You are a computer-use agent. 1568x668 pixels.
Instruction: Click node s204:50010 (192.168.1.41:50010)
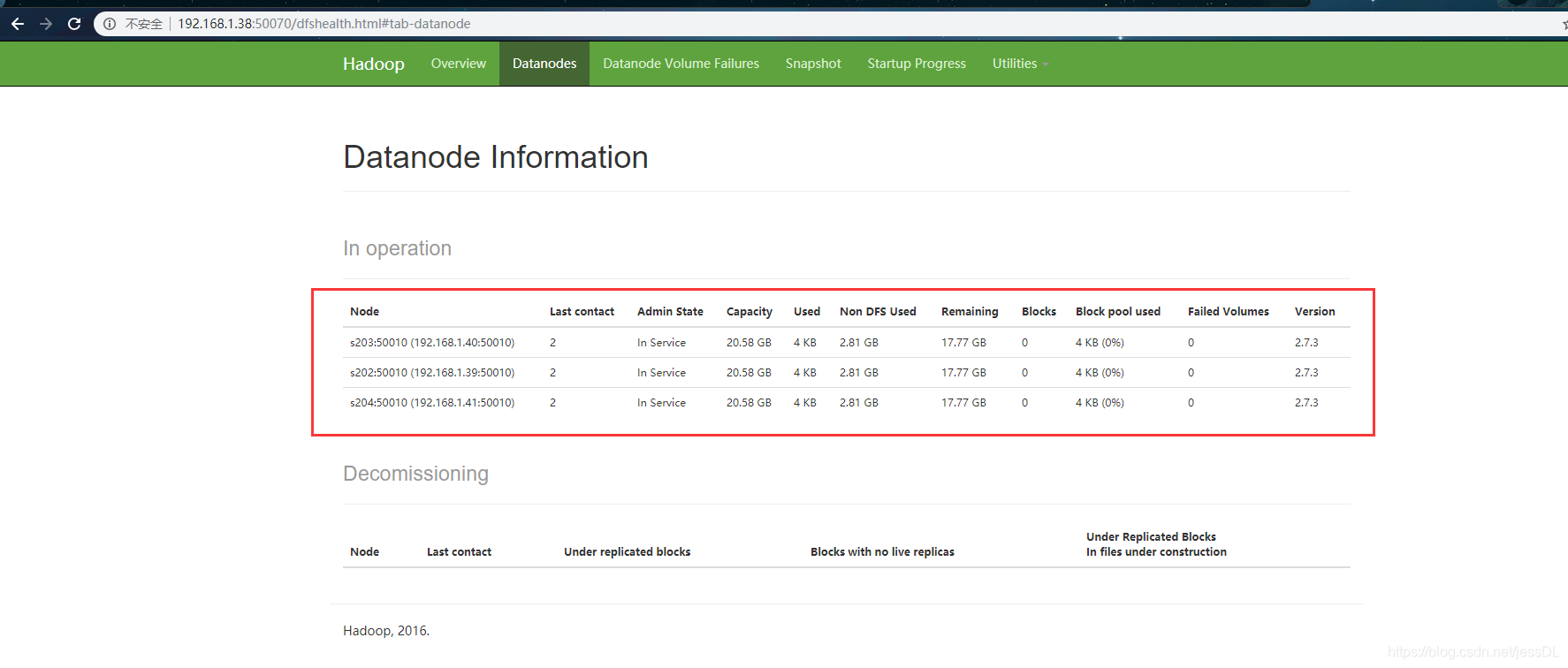point(432,403)
